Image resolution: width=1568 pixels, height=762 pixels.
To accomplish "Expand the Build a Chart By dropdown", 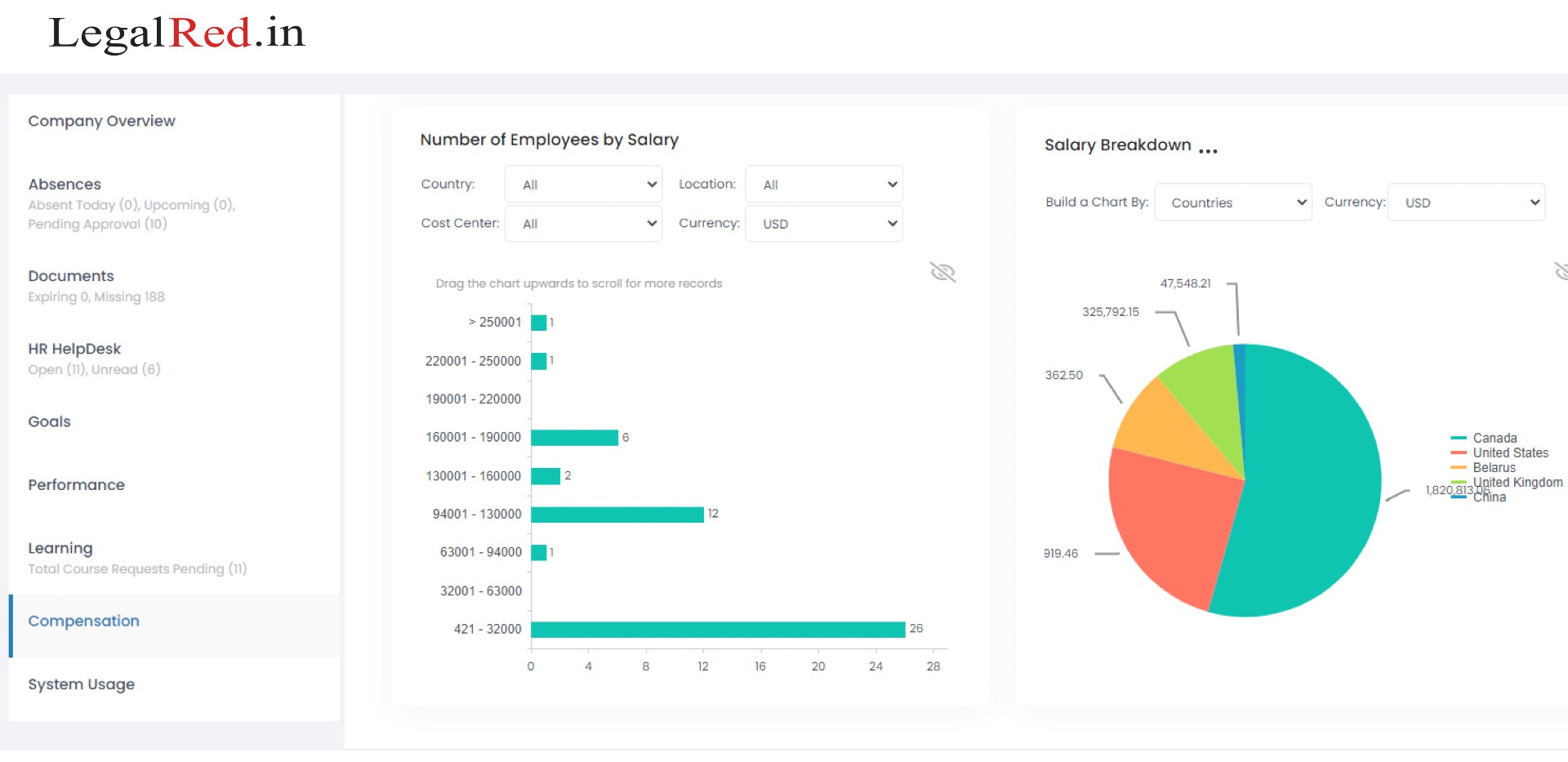I will tap(1232, 203).
